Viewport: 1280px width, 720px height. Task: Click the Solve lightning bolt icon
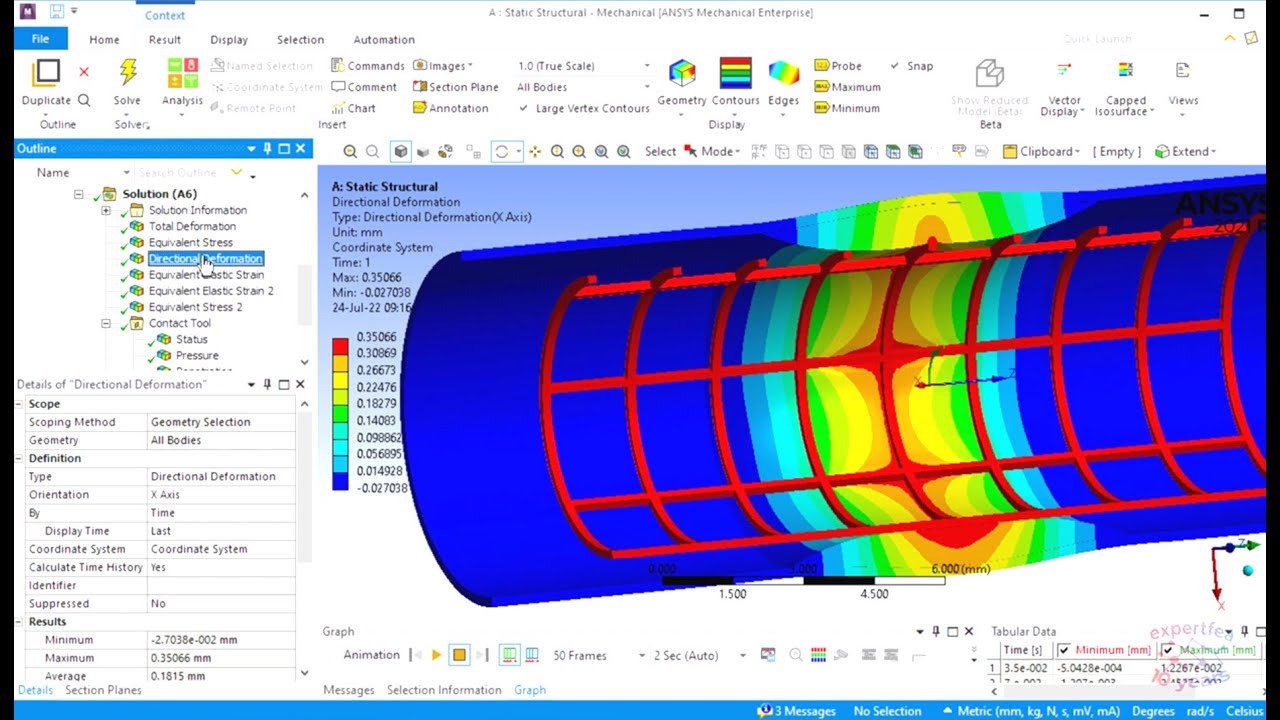[x=127, y=72]
